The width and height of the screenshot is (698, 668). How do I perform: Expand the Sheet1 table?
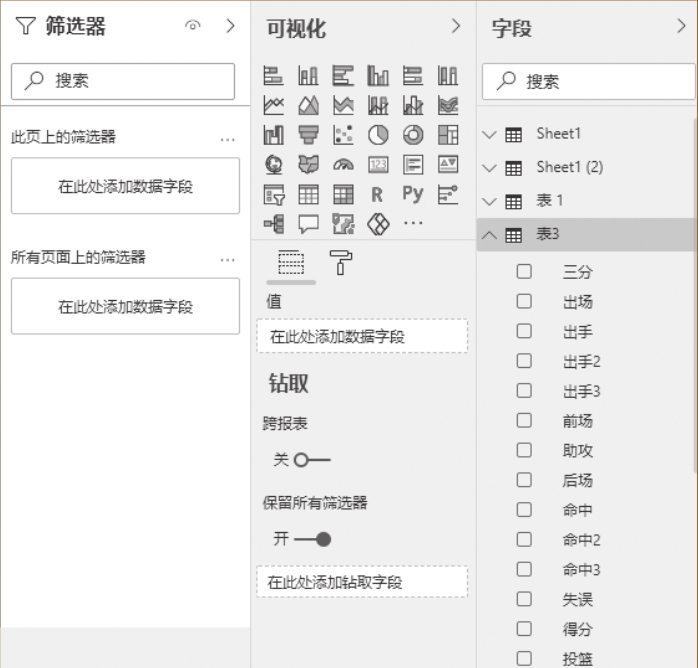click(x=489, y=134)
